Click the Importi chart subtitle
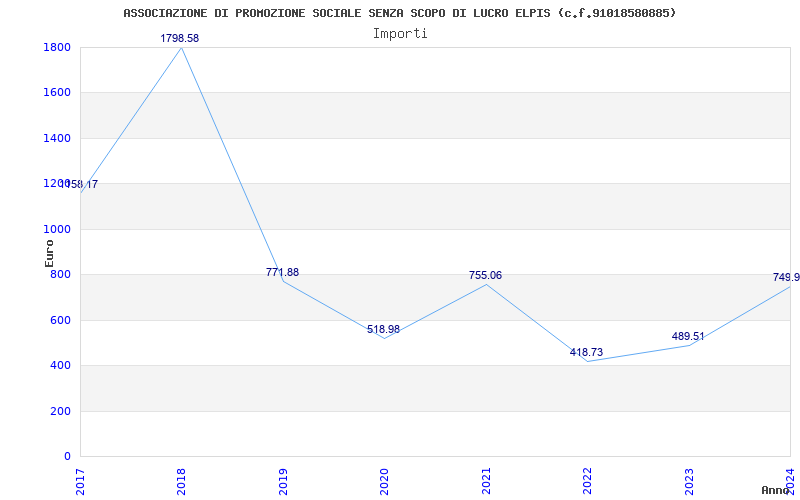The height and width of the screenshot is (500, 800). [x=400, y=34]
